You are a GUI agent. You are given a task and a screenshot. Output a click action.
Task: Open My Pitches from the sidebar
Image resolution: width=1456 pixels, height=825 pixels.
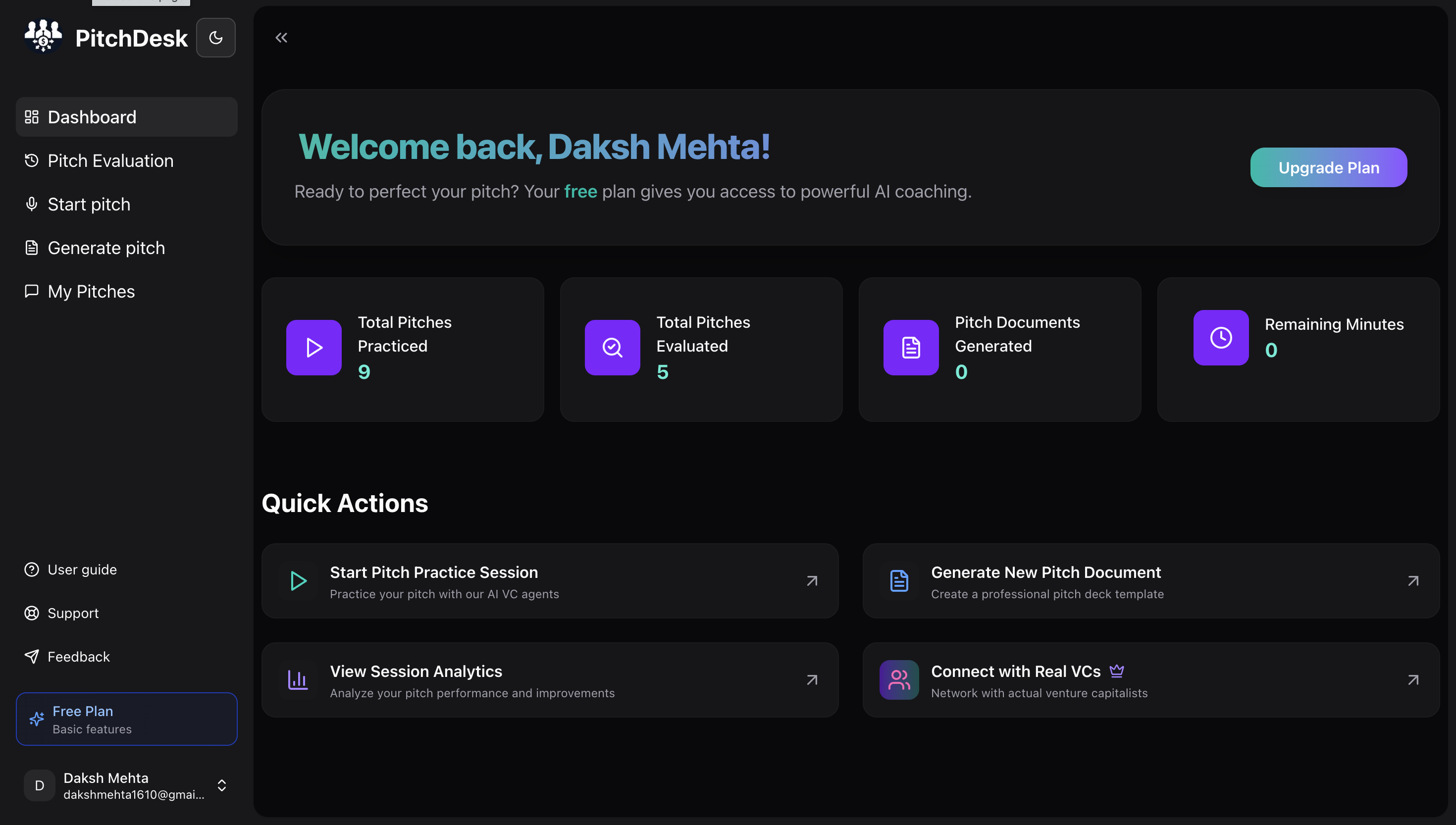pyautogui.click(x=91, y=292)
